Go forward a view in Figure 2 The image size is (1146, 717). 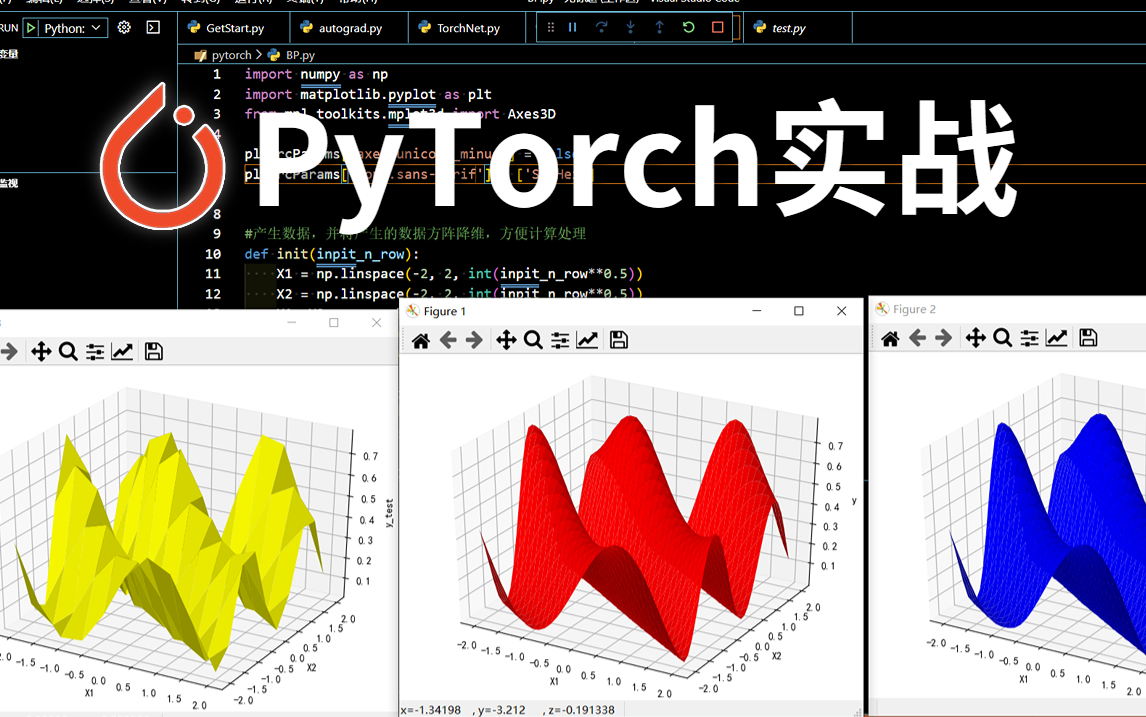944,338
